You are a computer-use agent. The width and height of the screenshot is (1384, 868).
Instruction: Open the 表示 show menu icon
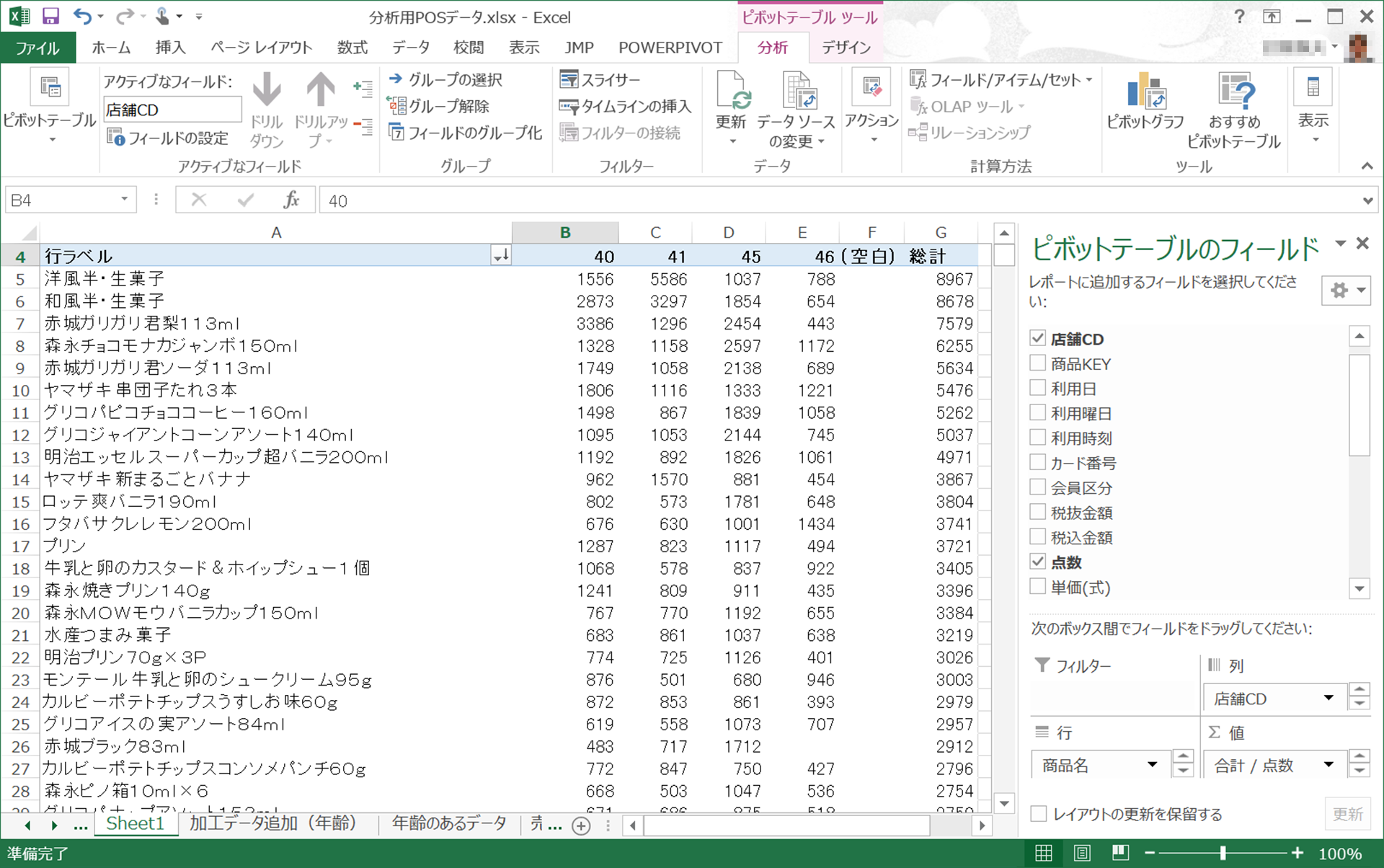click(x=1313, y=88)
